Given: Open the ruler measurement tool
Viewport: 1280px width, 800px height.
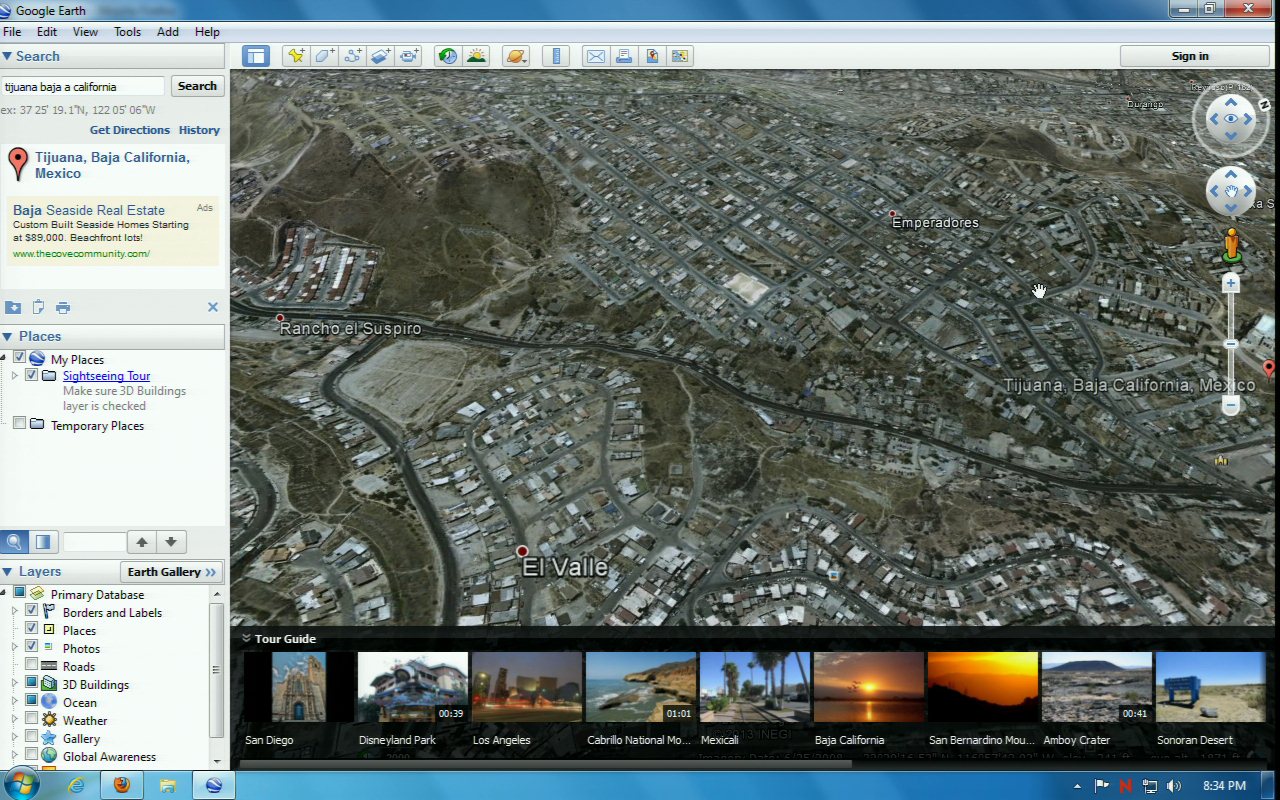Looking at the screenshot, I should tap(558, 56).
